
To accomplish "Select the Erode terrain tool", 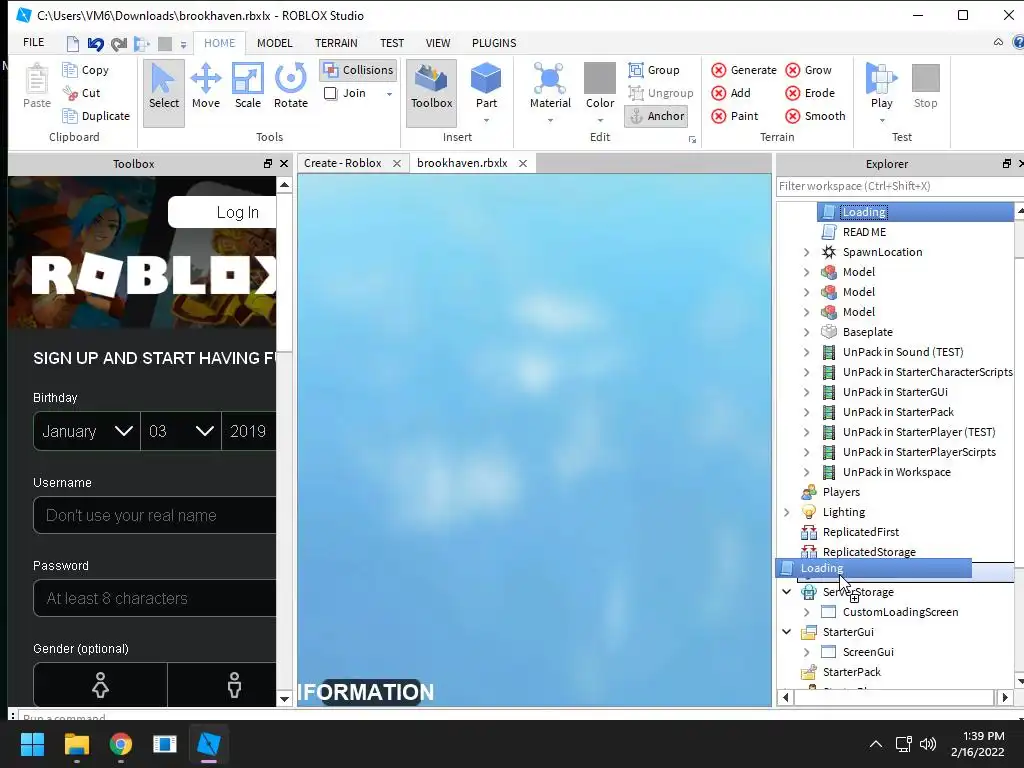I will (810, 93).
